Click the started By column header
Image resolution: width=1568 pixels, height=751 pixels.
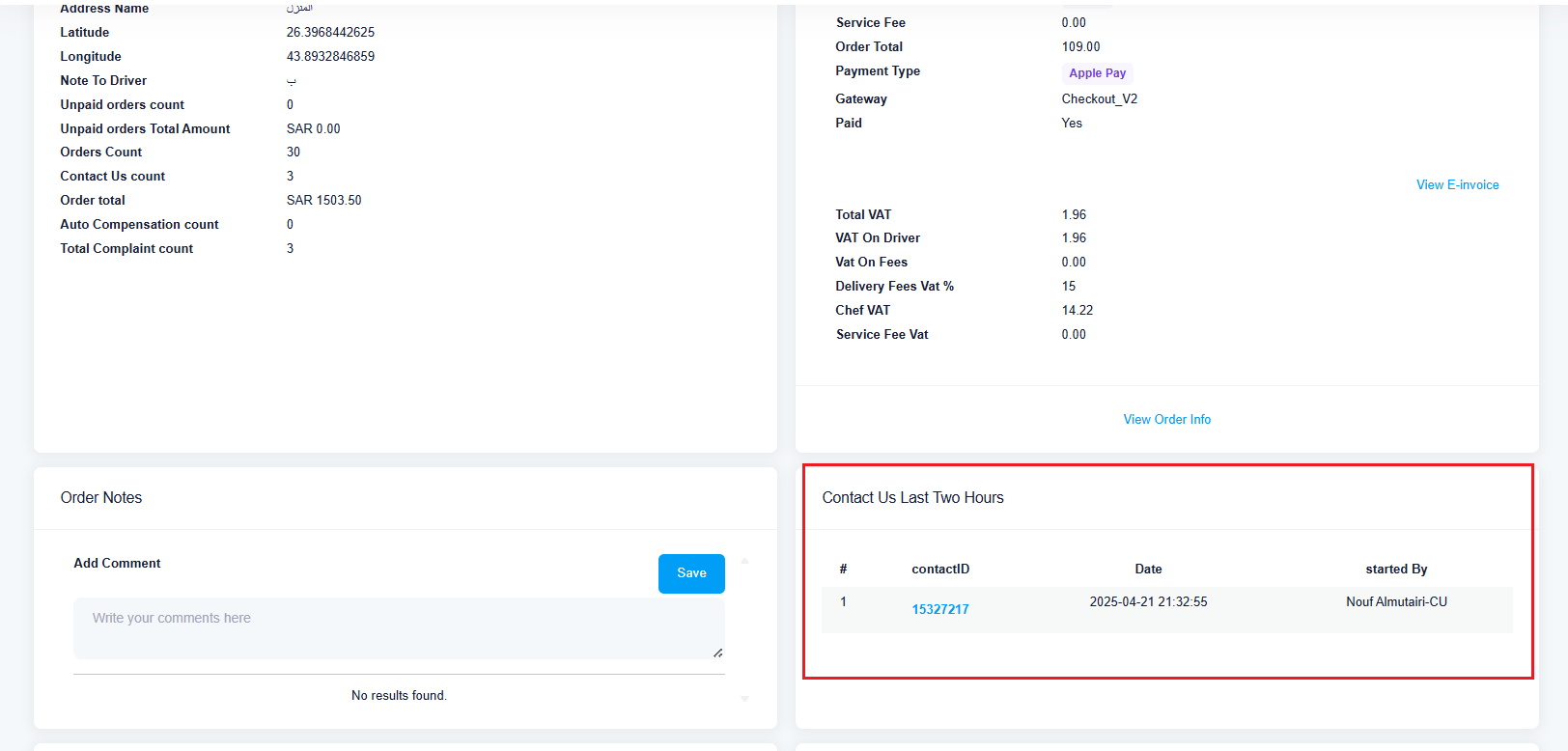[1396, 570]
